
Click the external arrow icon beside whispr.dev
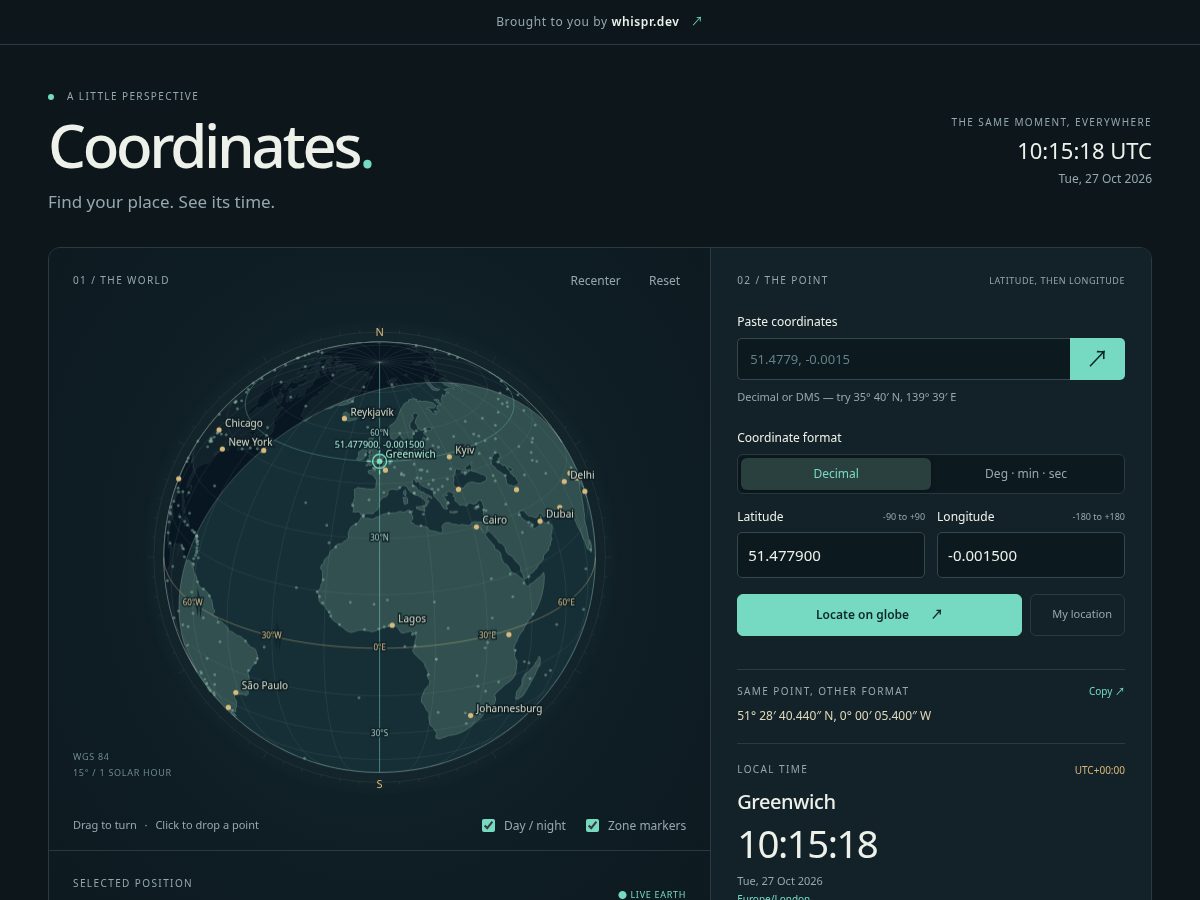[x=697, y=21]
